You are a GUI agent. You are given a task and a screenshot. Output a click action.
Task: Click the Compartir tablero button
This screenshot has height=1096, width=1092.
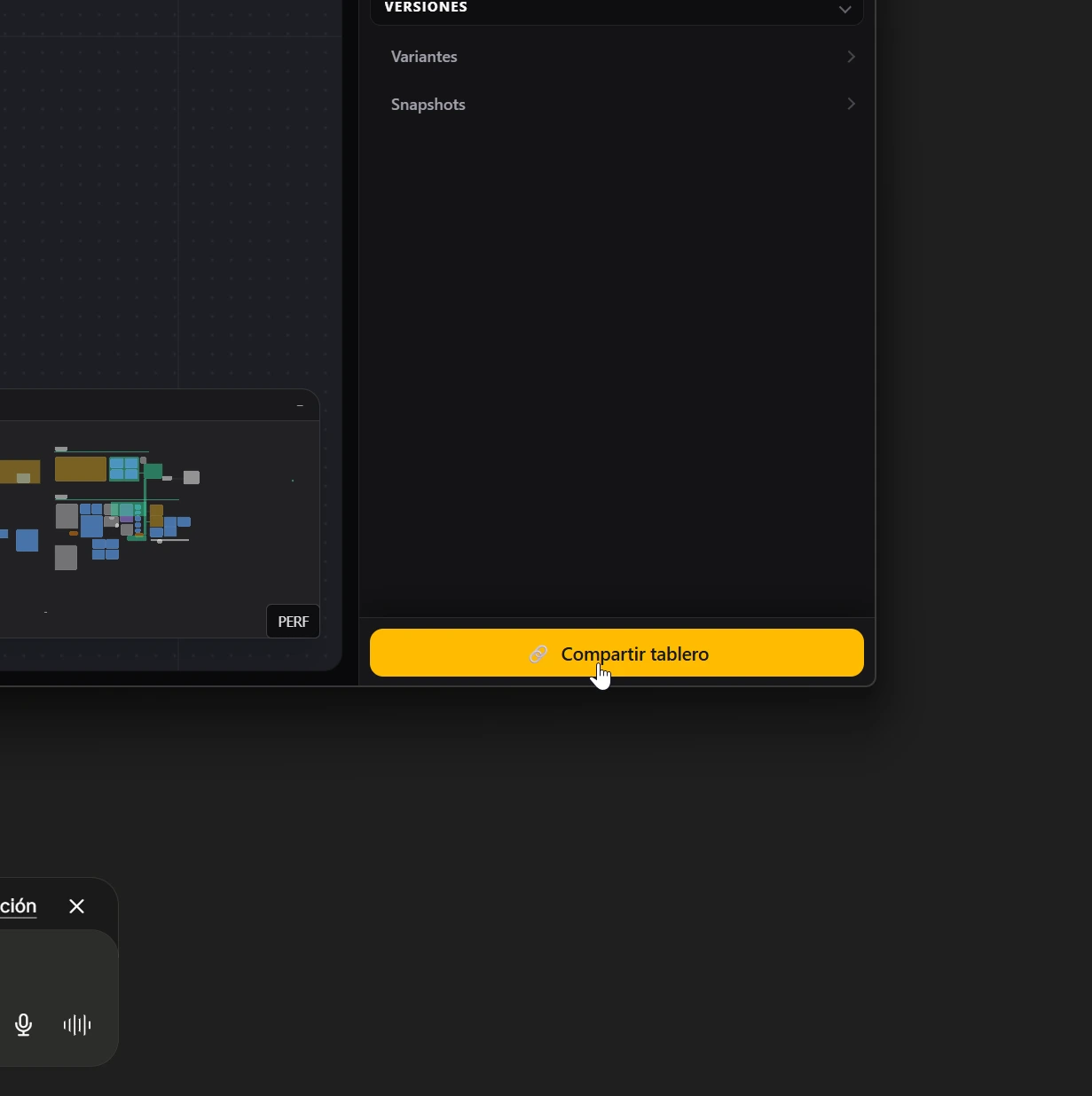point(617,653)
